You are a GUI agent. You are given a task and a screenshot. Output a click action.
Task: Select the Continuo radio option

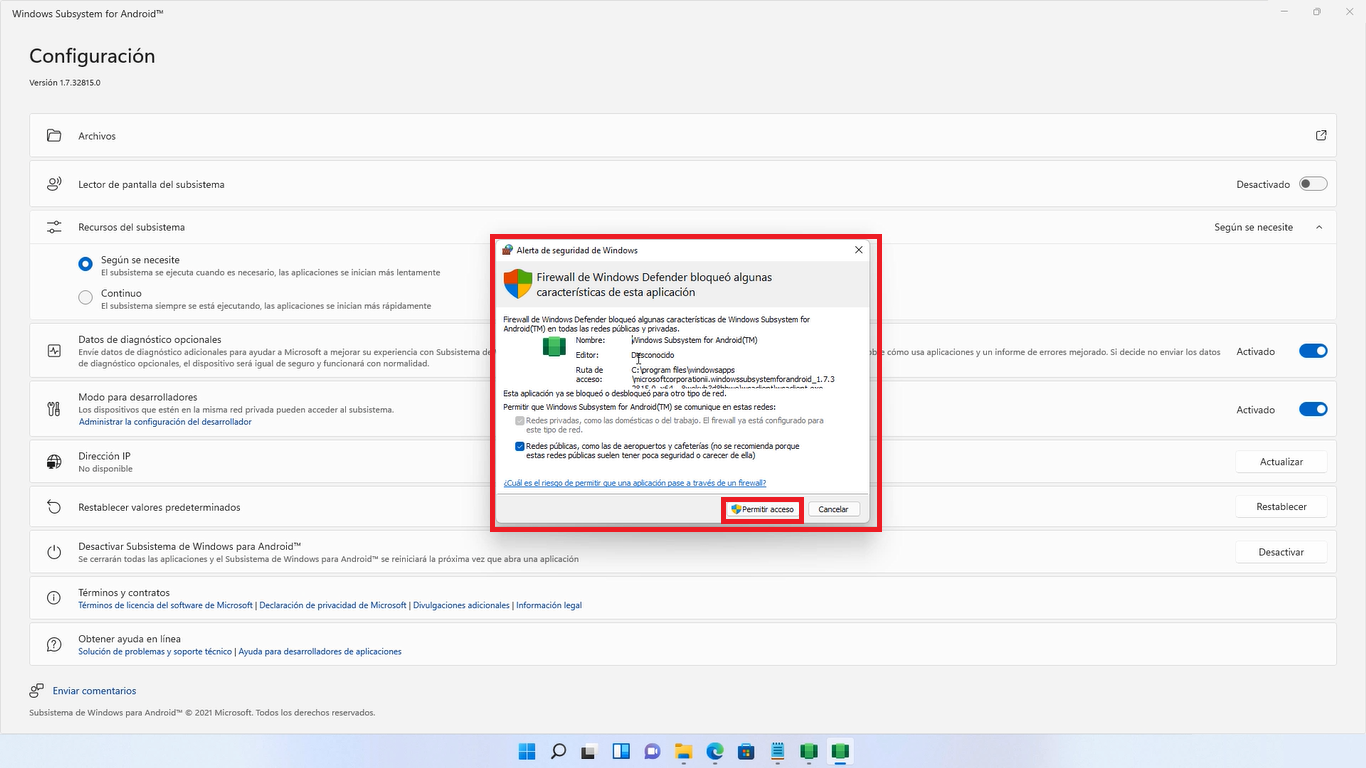coord(85,298)
